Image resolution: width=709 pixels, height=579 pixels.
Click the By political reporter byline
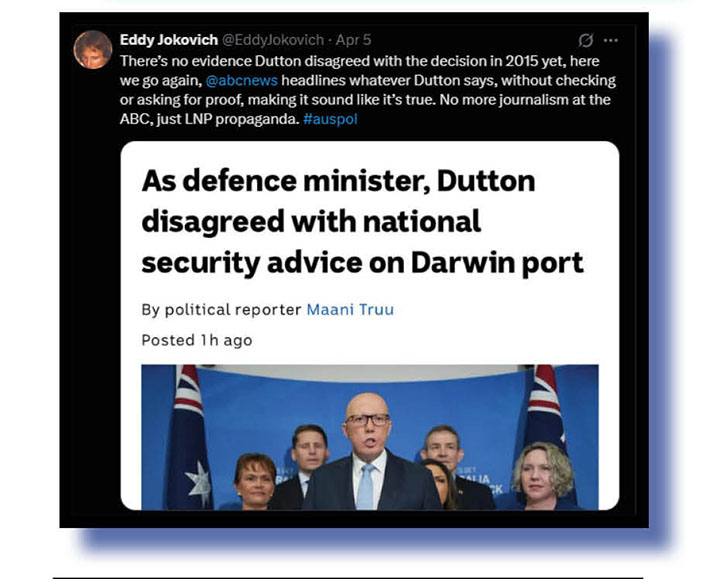[221, 309]
